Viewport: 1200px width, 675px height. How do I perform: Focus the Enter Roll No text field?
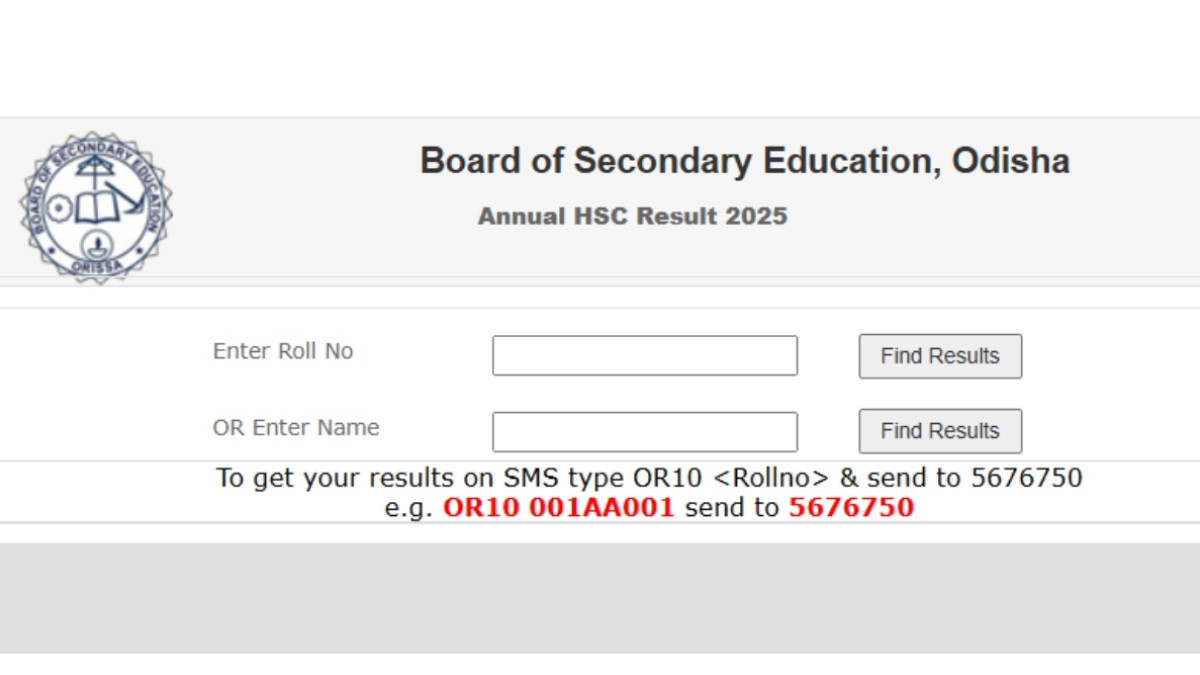(x=644, y=356)
